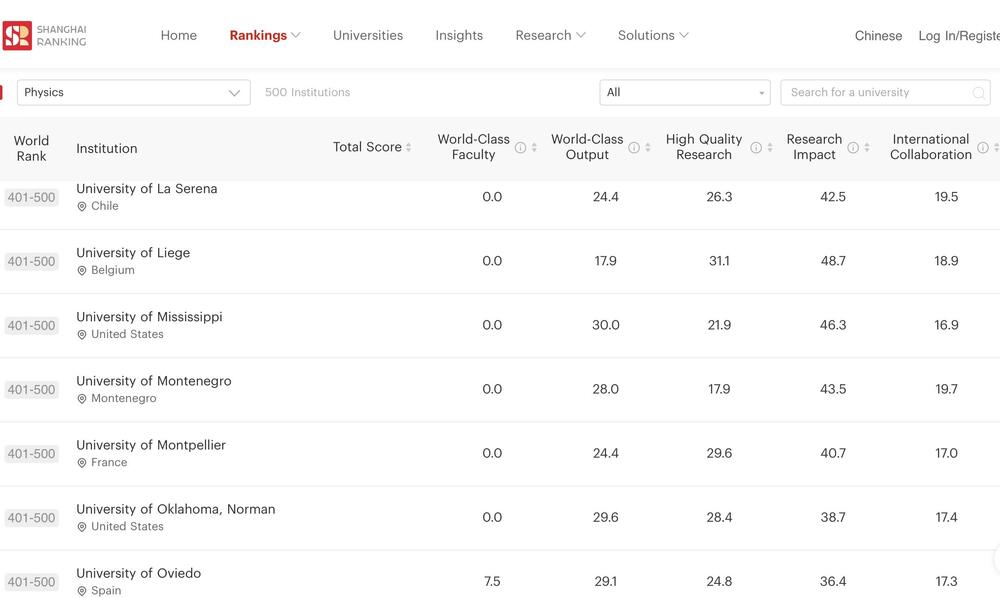
Task: Open Log In/Register
Action: [x=959, y=36]
